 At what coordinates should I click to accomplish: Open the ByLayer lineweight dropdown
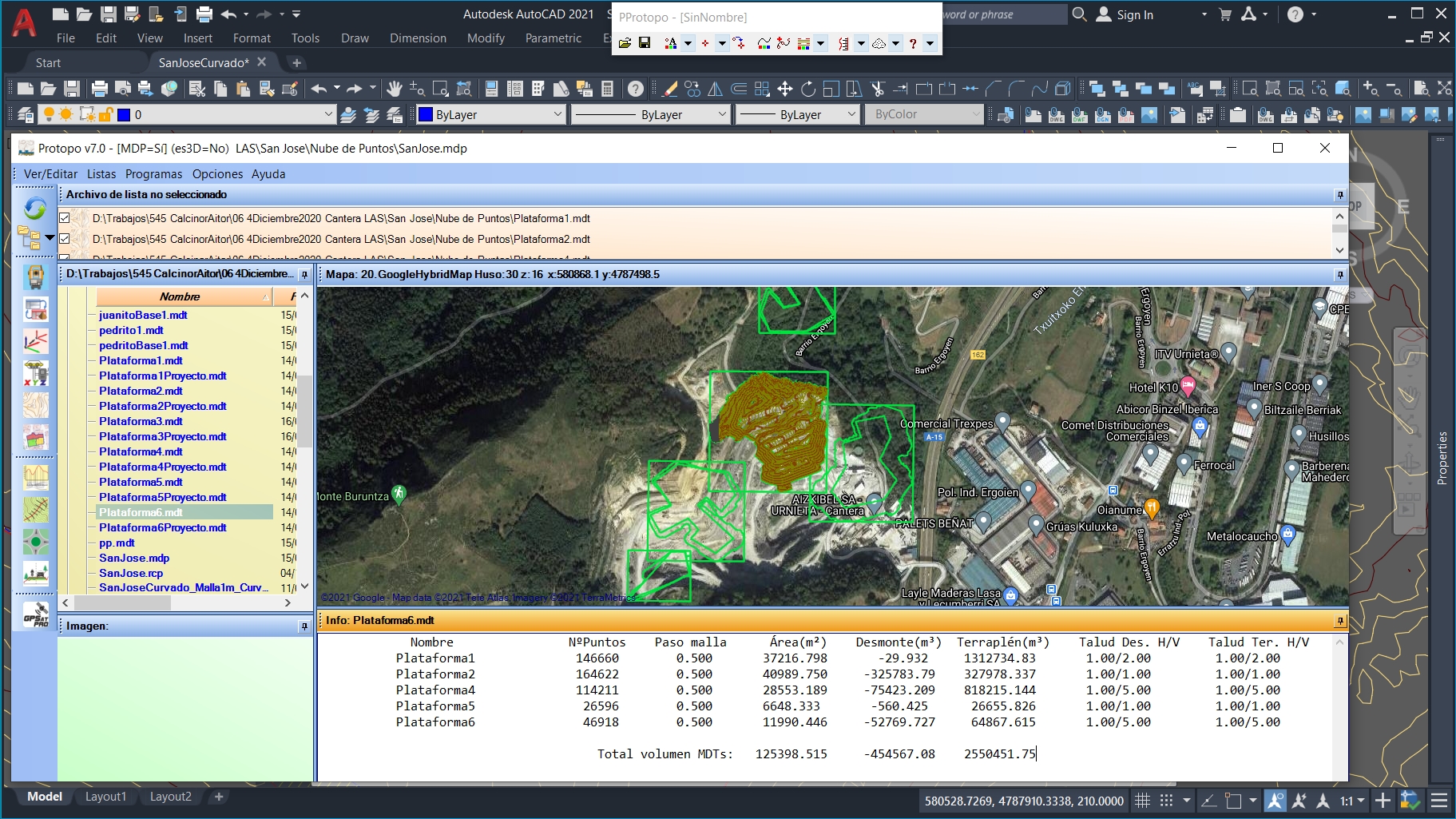pos(851,114)
